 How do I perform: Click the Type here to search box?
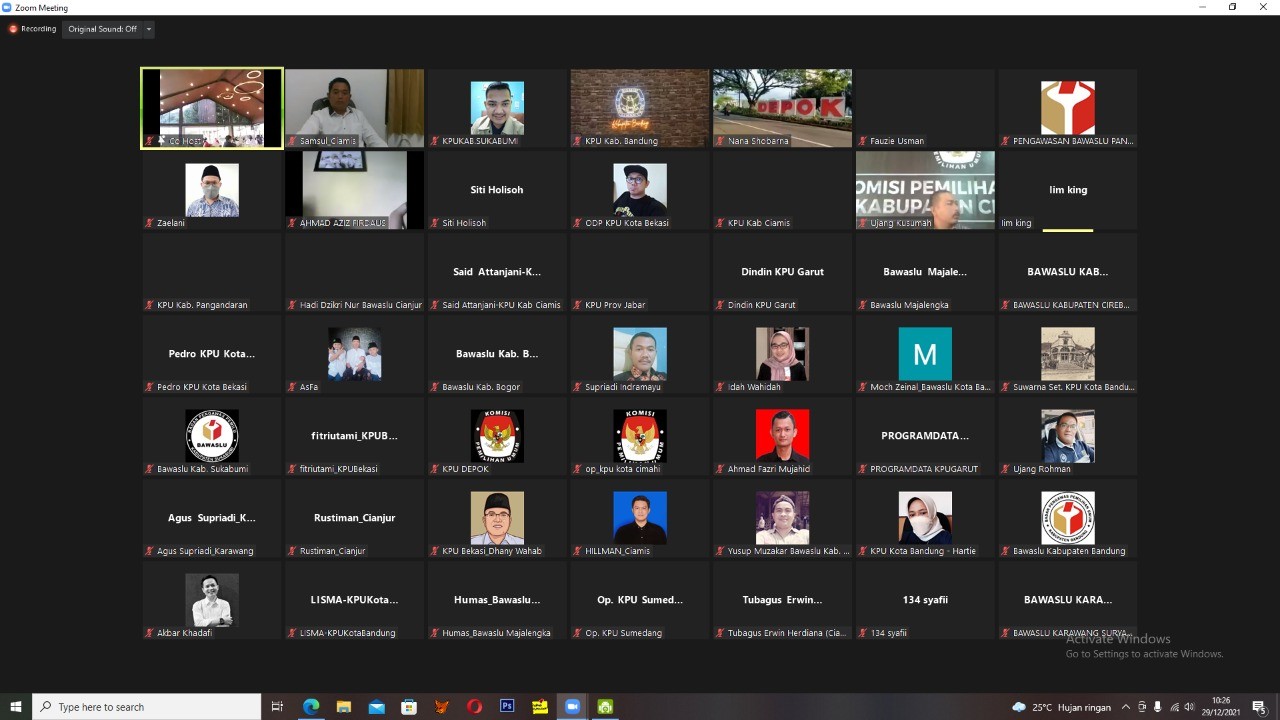(146, 707)
